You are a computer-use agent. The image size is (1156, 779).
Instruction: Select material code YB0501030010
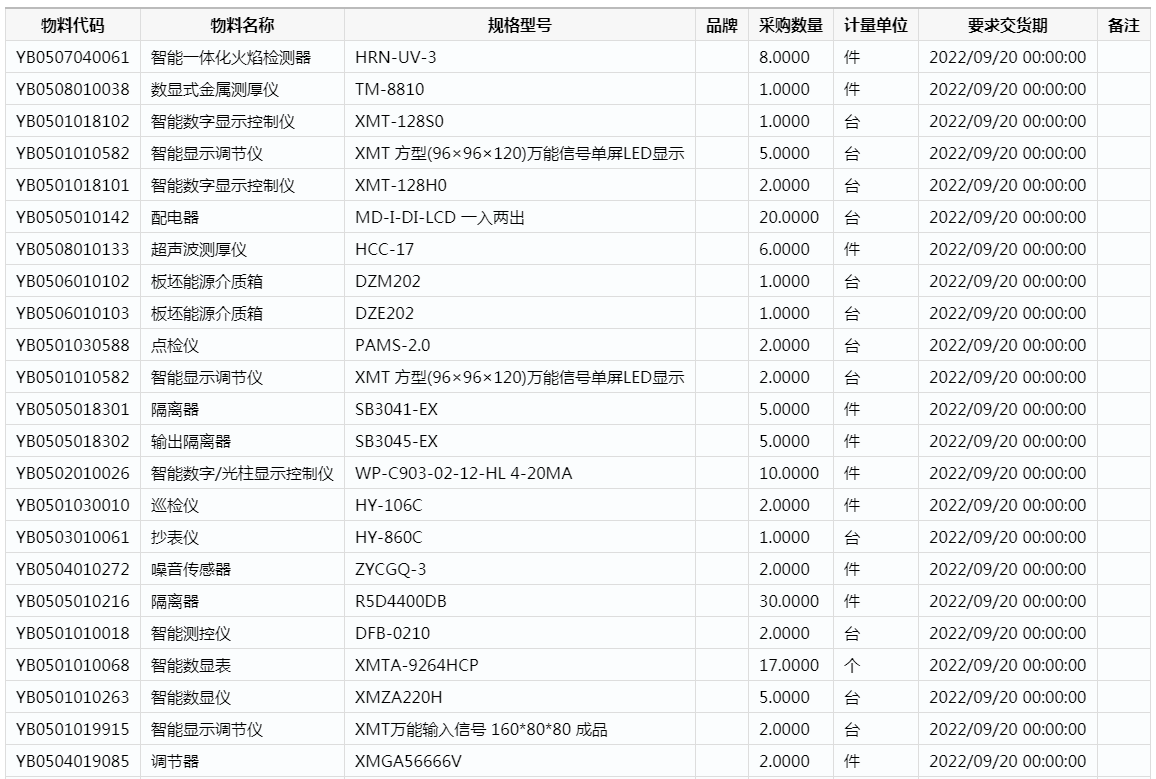point(73,506)
